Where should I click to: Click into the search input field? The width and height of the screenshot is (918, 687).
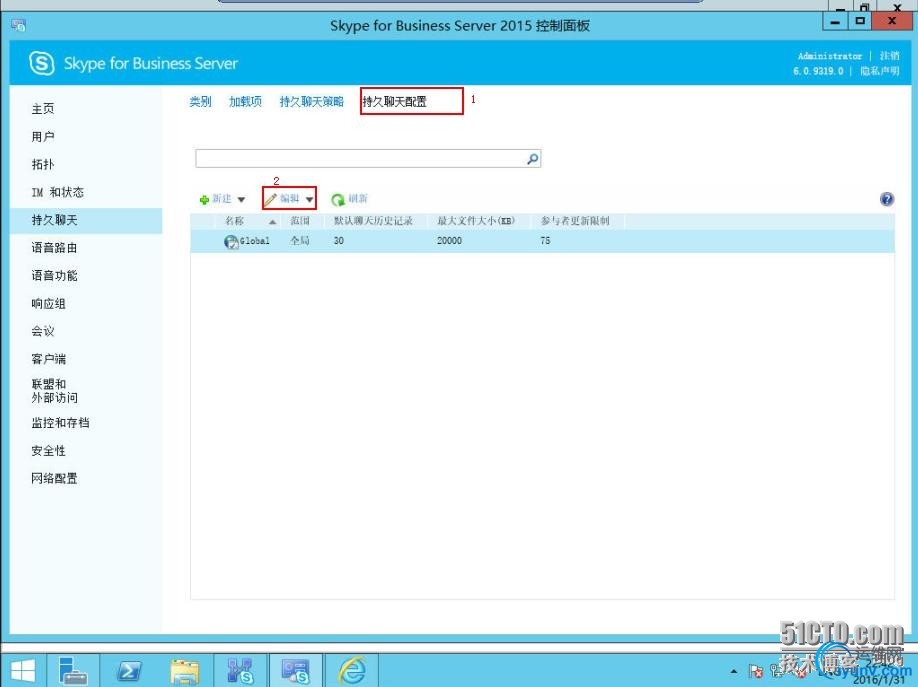pyautogui.click(x=360, y=159)
